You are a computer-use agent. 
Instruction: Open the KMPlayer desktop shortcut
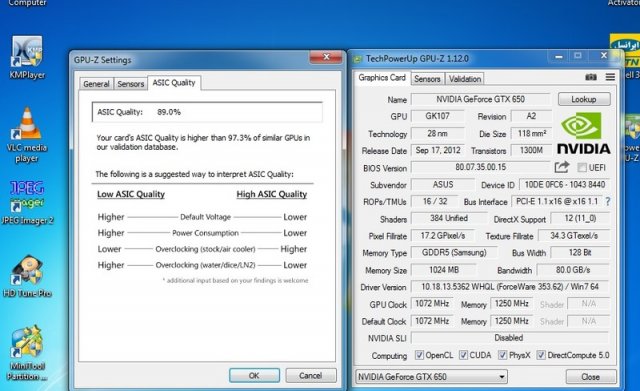(x=27, y=57)
